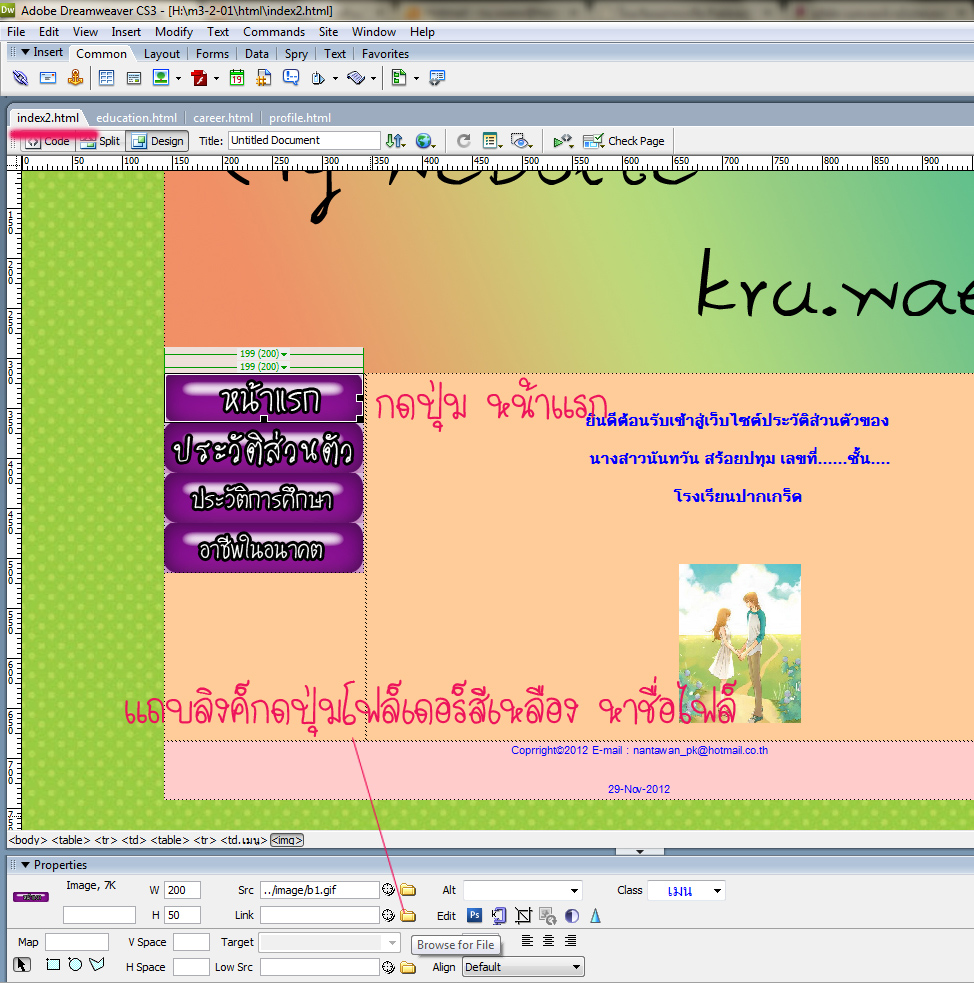Click the Optimize image icon

click(x=499, y=916)
